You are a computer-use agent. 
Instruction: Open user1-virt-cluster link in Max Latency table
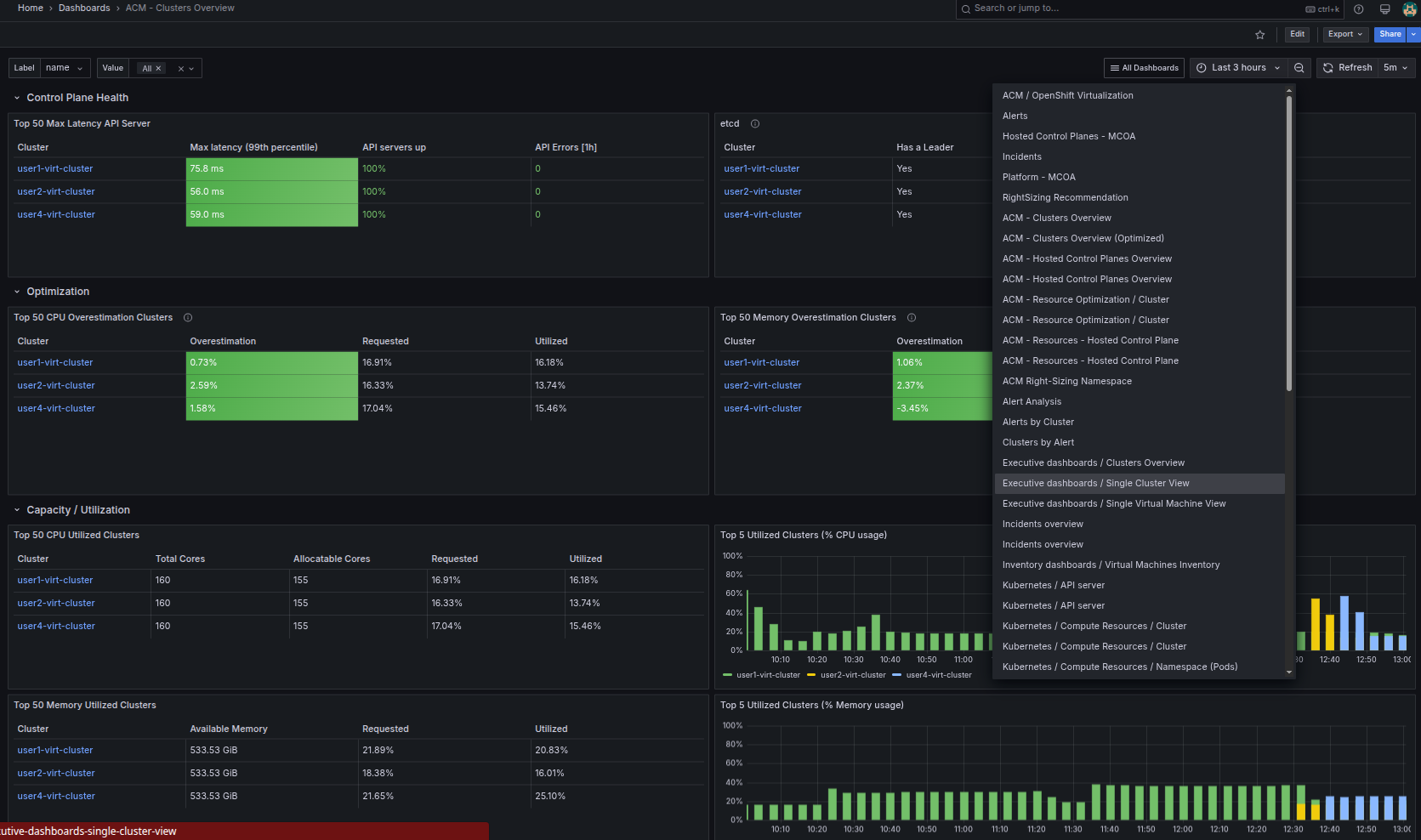pyautogui.click(x=55, y=169)
